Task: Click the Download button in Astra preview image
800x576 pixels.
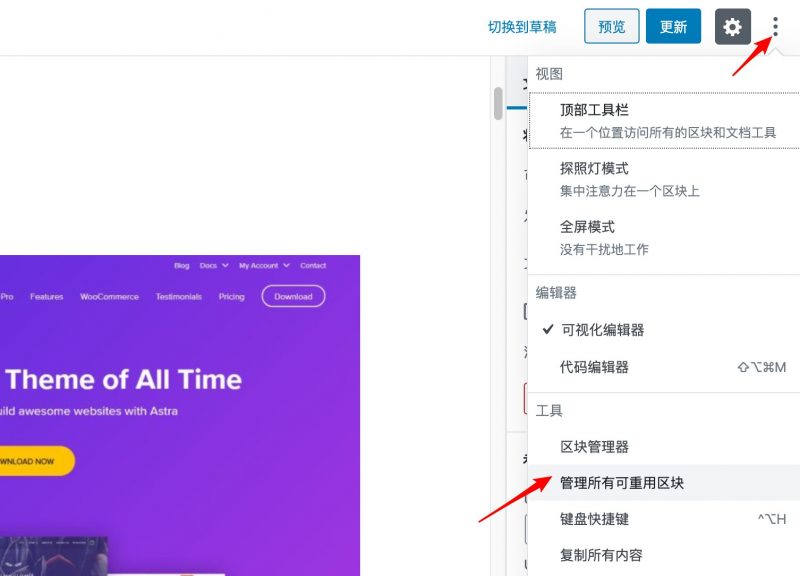Action: (293, 296)
